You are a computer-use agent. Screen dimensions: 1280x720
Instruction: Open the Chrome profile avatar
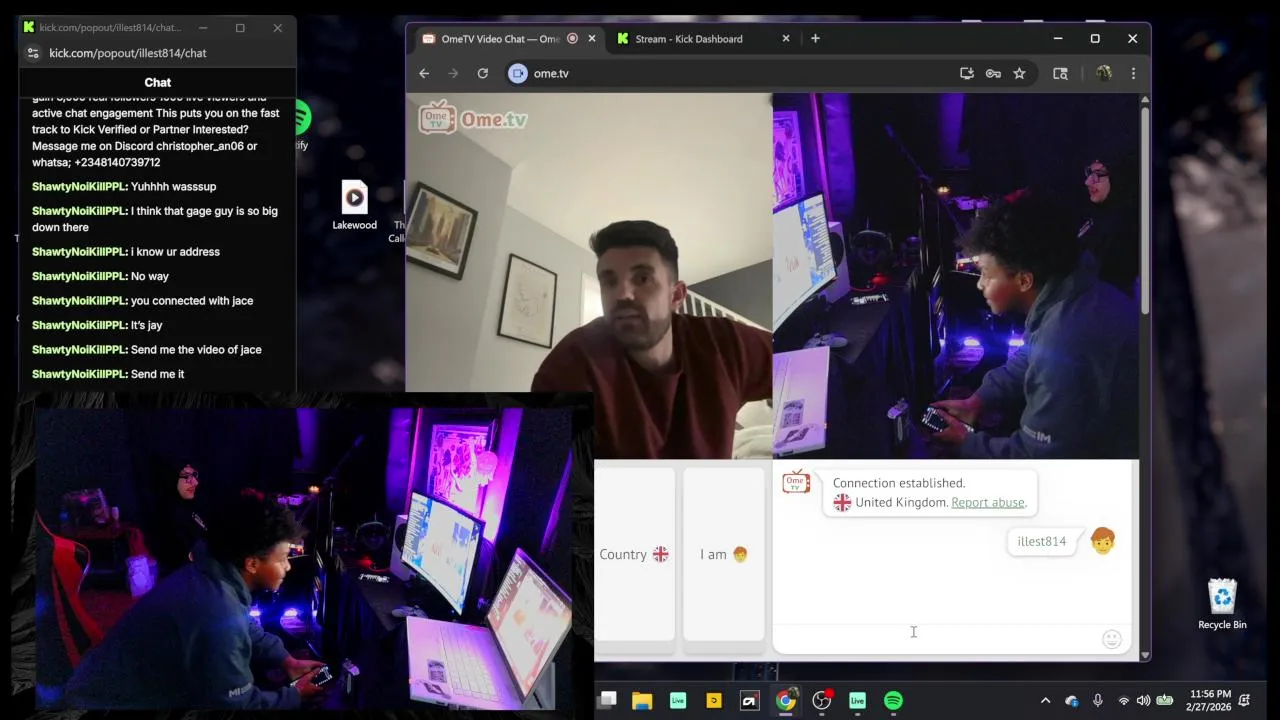pos(1103,73)
